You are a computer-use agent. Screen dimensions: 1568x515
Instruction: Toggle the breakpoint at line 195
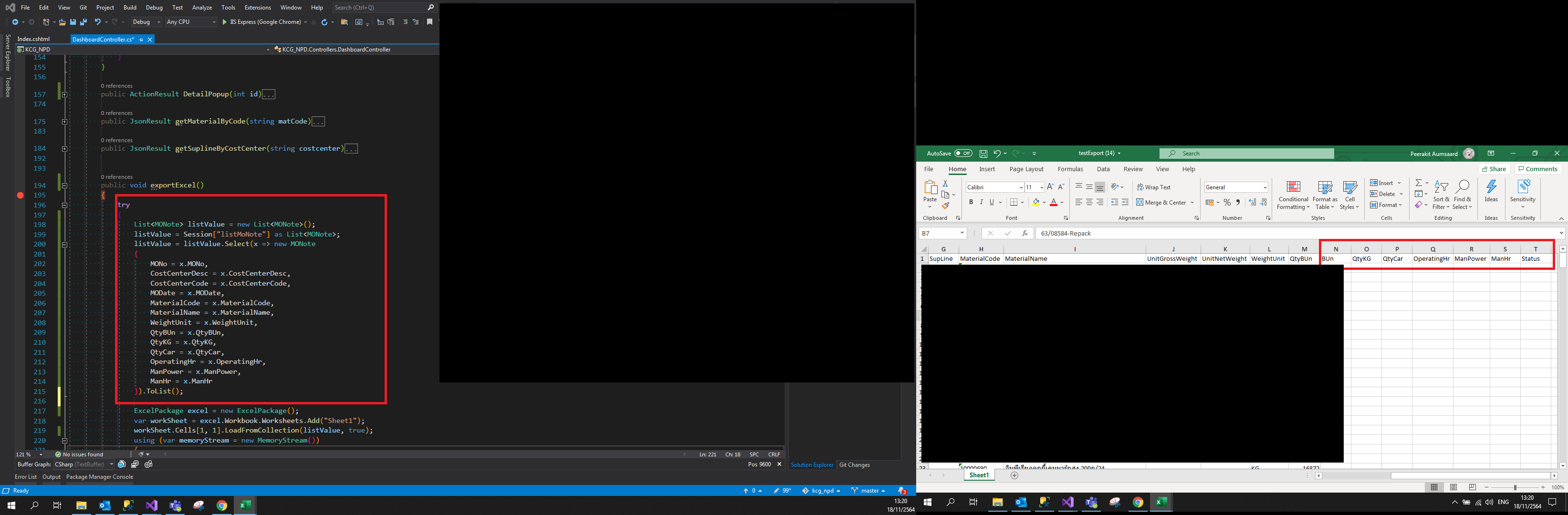(20, 195)
